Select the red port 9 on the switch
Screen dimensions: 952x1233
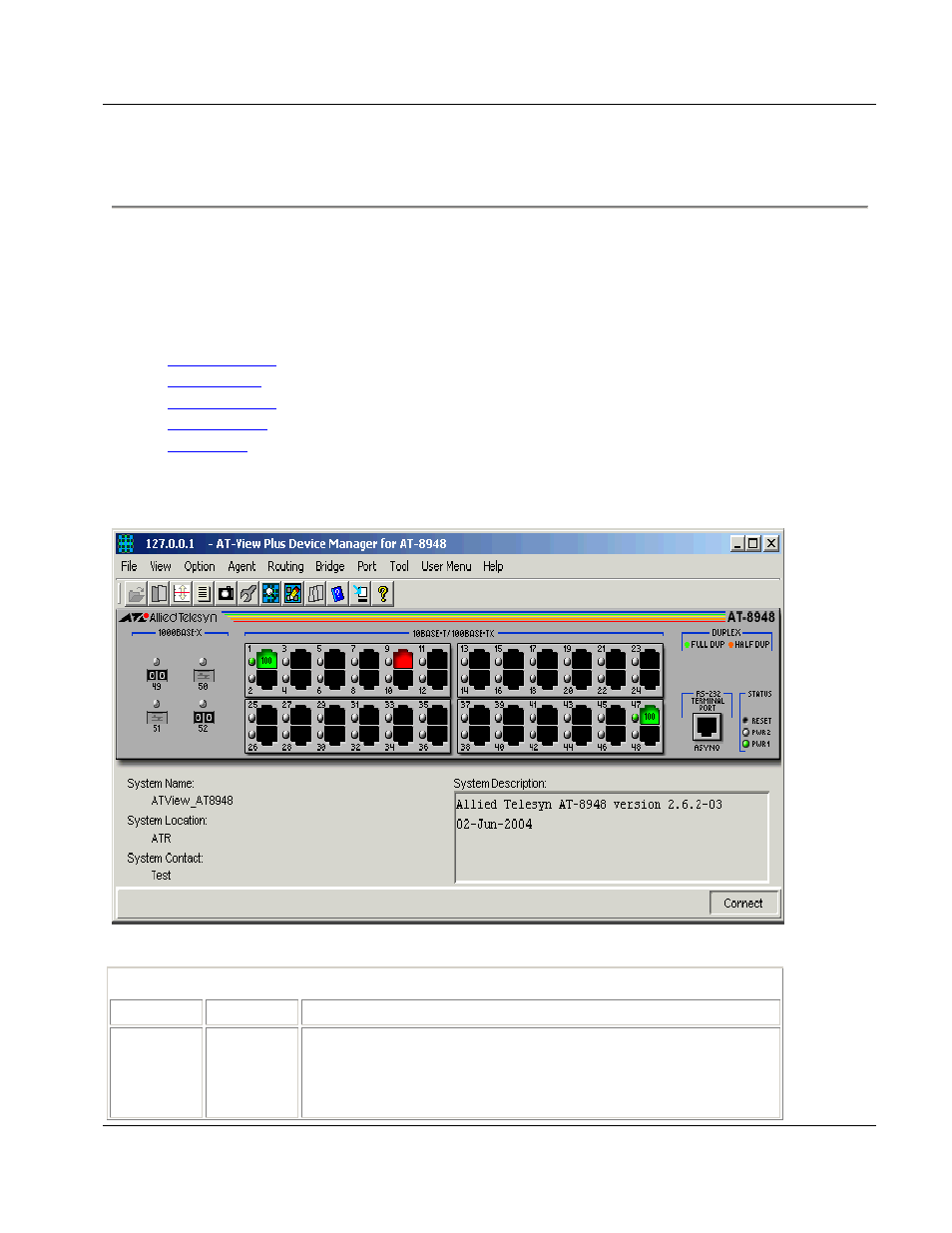point(403,659)
